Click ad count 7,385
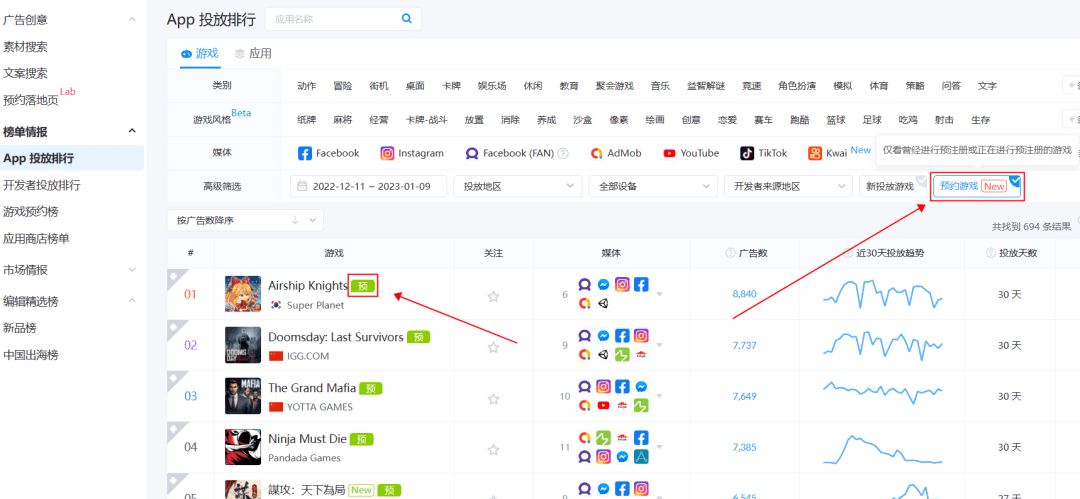The width and height of the screenshot is (1080, 499). tap(745, 447)
